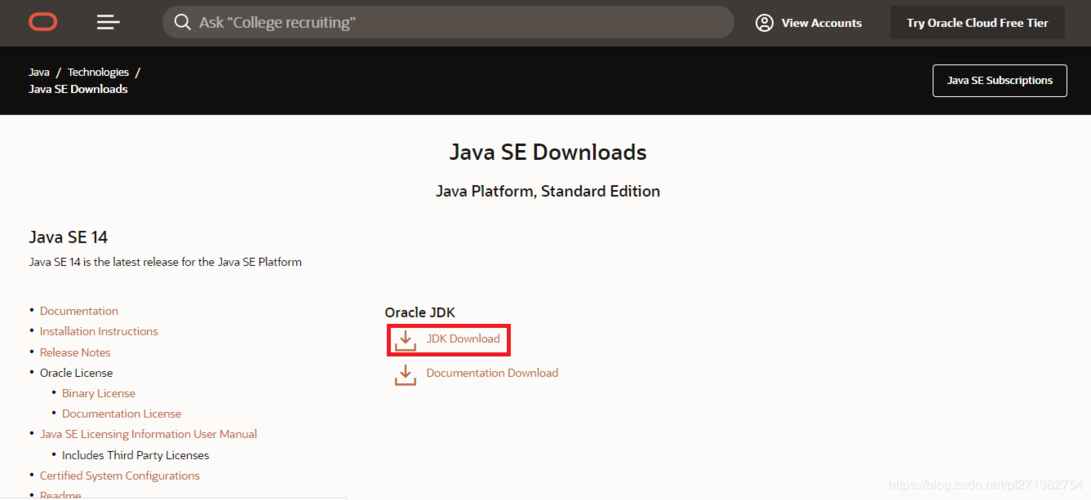The height and width of the screenshot is (500, 1091).
Task: Click the View Accounts user icon
Action: click(x=764, y=22)
